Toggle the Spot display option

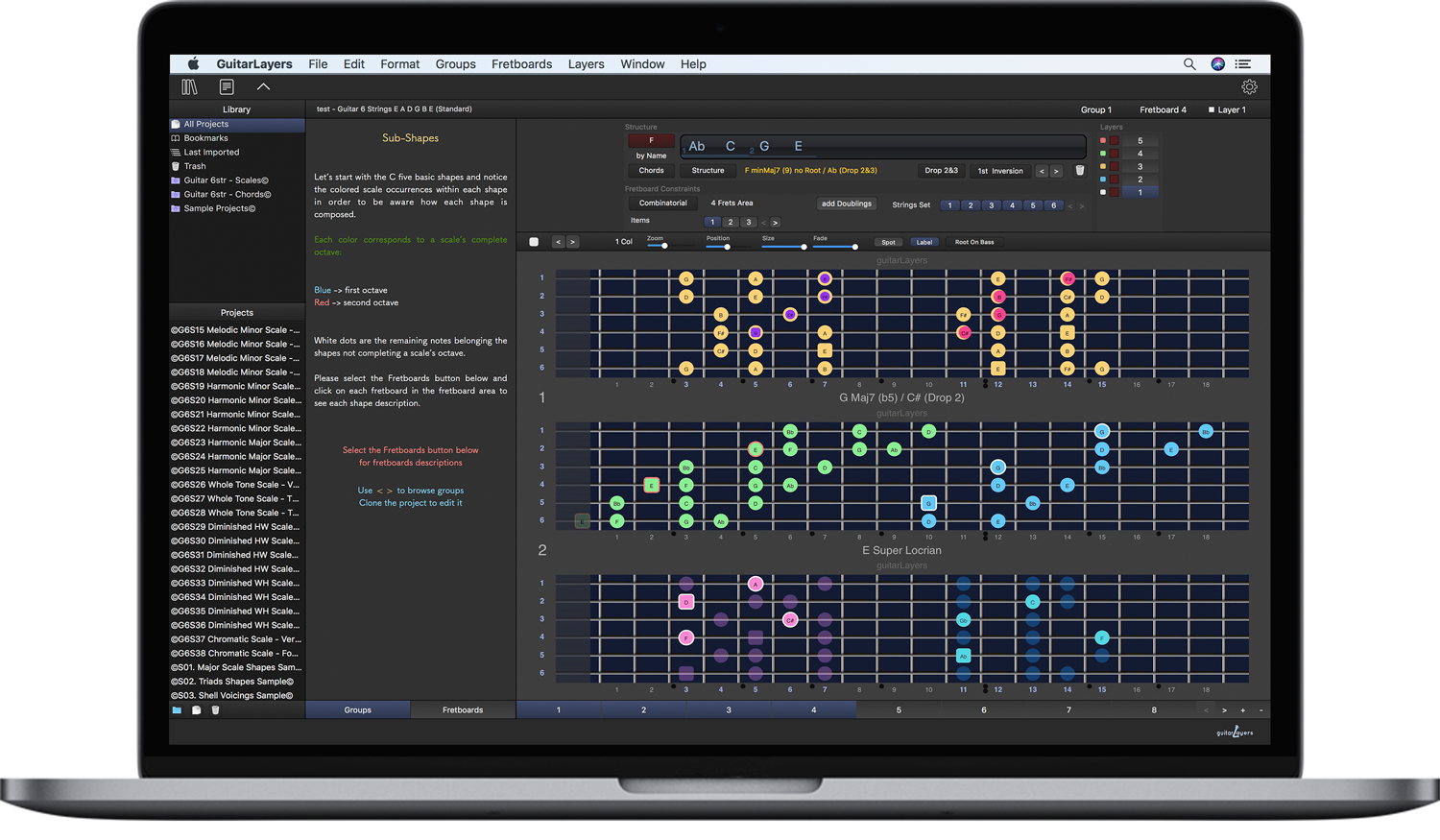[888, 242]
